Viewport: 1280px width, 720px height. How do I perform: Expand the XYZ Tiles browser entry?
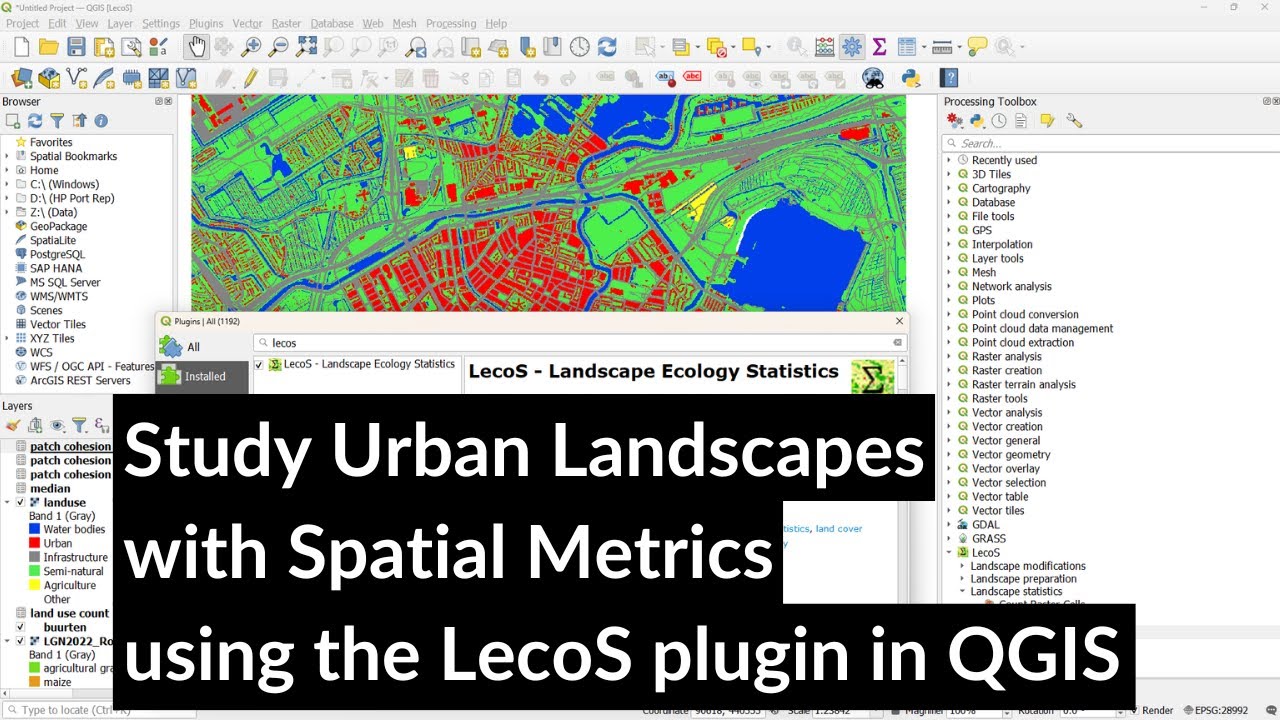[7, 338]
